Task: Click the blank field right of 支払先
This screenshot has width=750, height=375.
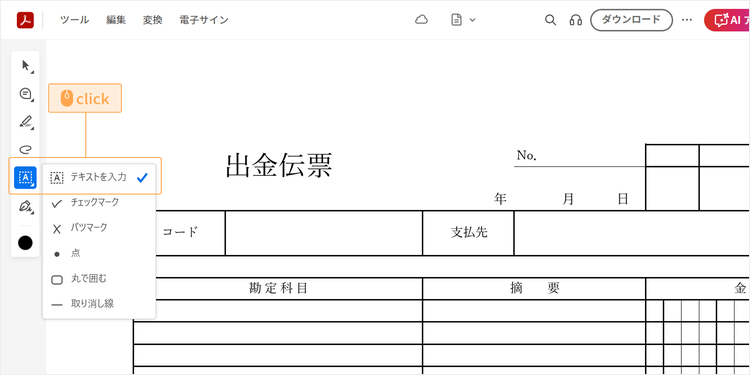Action: tap(632, 233)
